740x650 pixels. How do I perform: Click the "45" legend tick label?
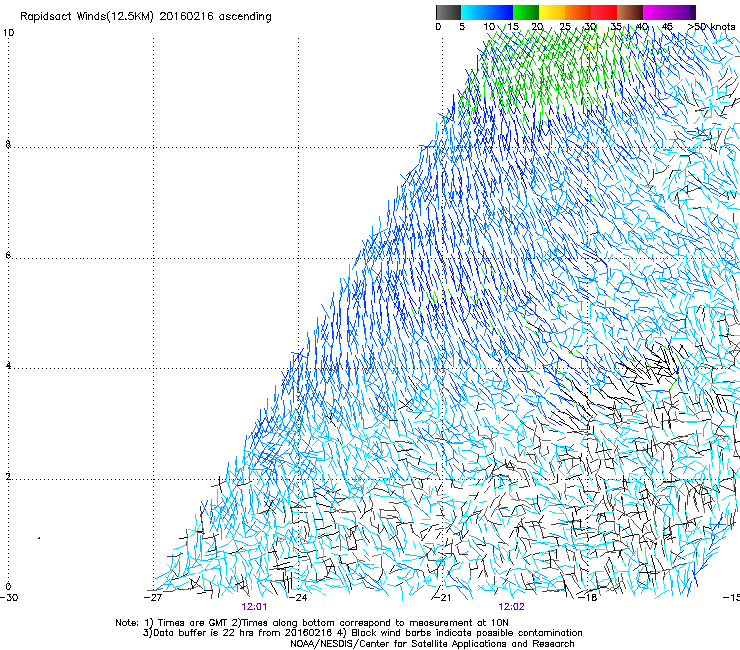(667, 27)
